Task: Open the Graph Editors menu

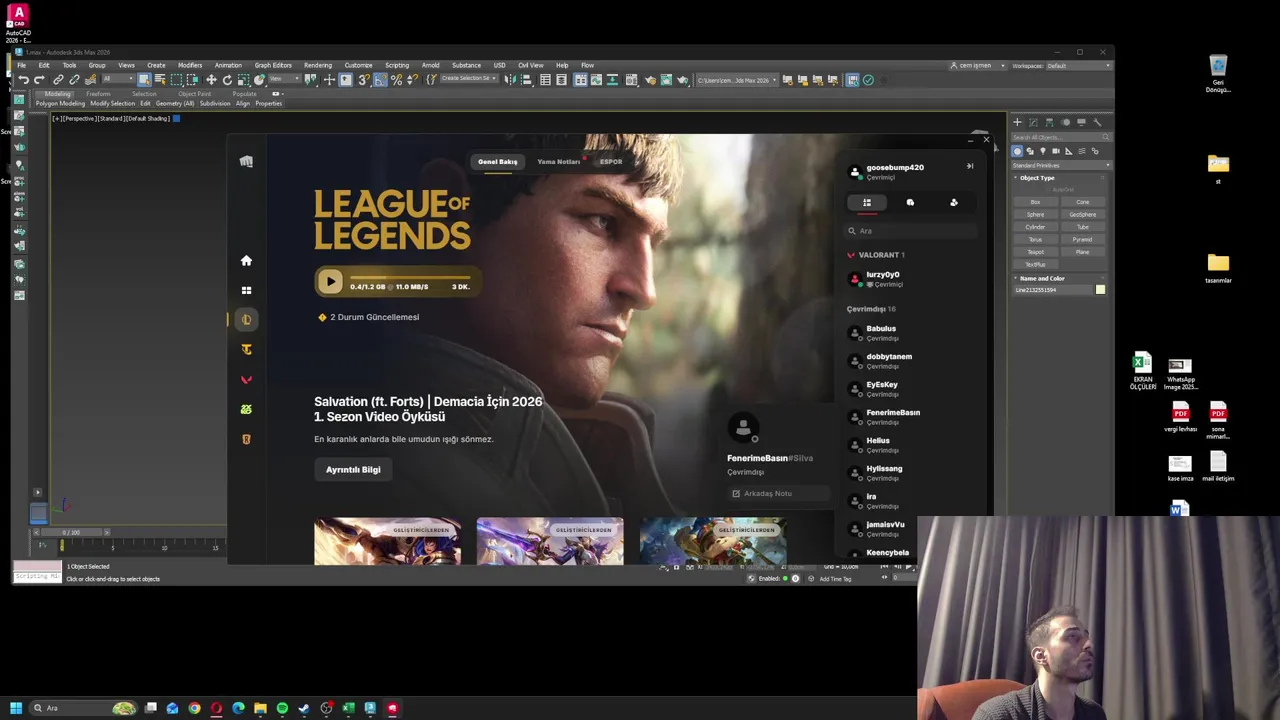Action: point(273,65)
